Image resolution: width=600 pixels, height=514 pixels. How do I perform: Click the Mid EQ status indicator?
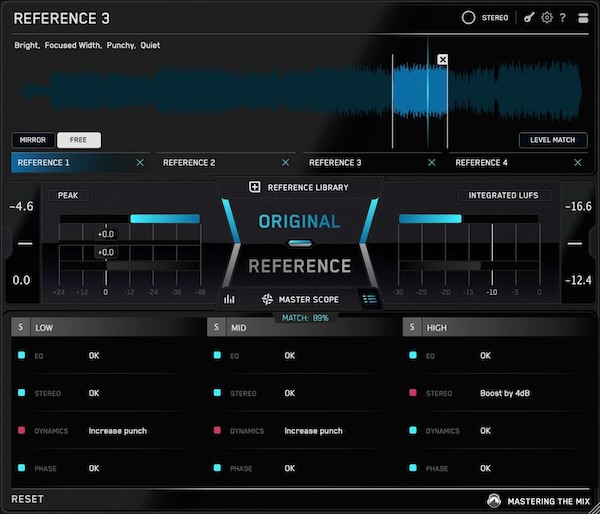(x=217, y=356)
